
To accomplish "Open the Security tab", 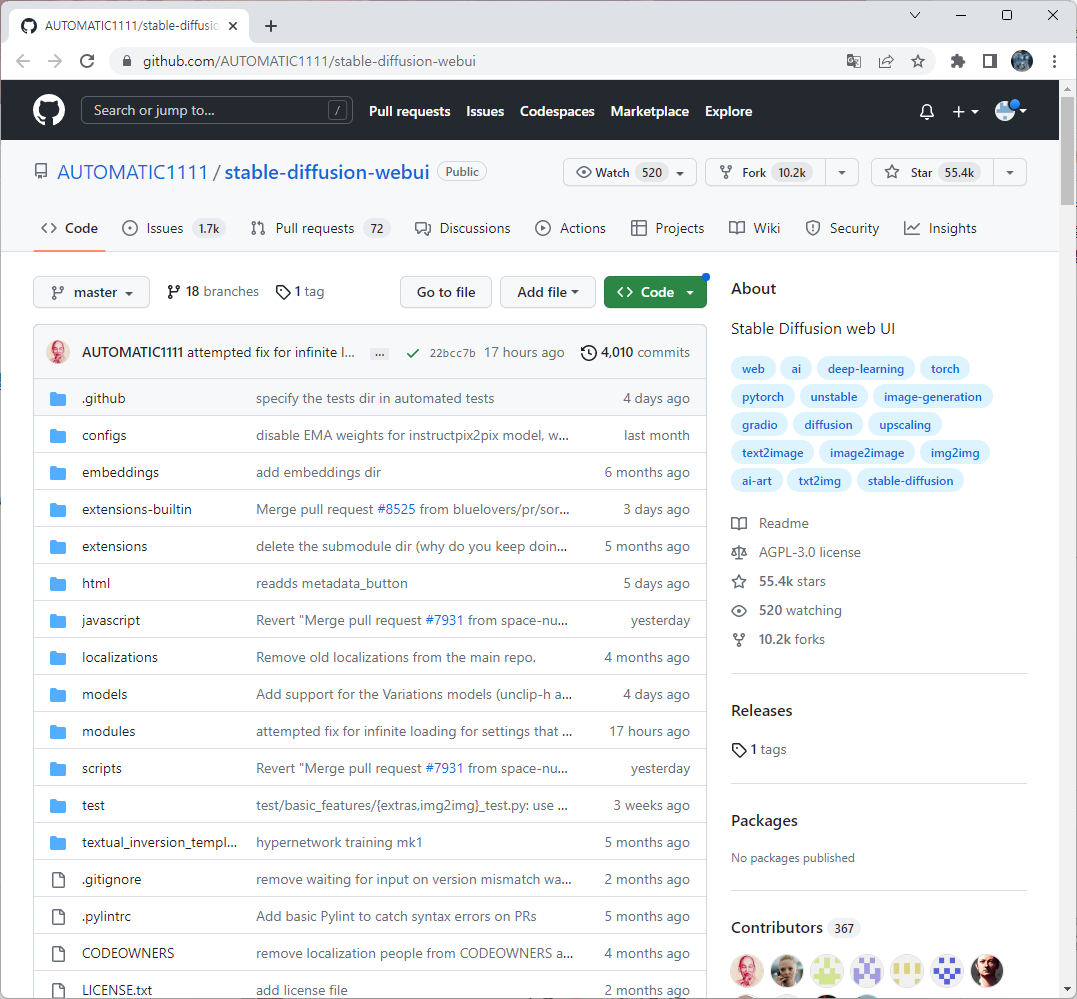I will point(842,229).
